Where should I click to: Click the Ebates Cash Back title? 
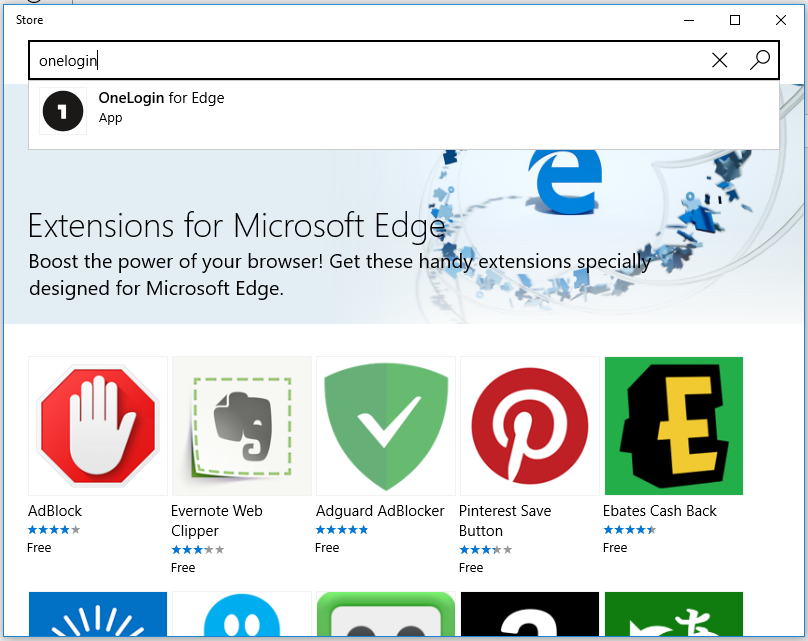pyautogui.click(x=660, y=511)
